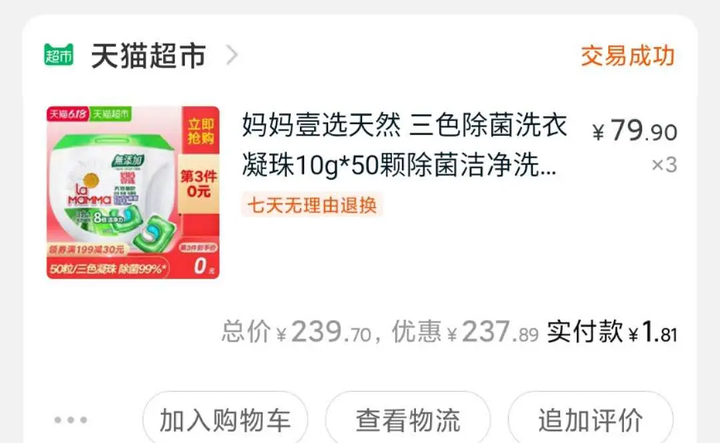Open the 妈妈壹选天然 product title

(x=404, y=145)
